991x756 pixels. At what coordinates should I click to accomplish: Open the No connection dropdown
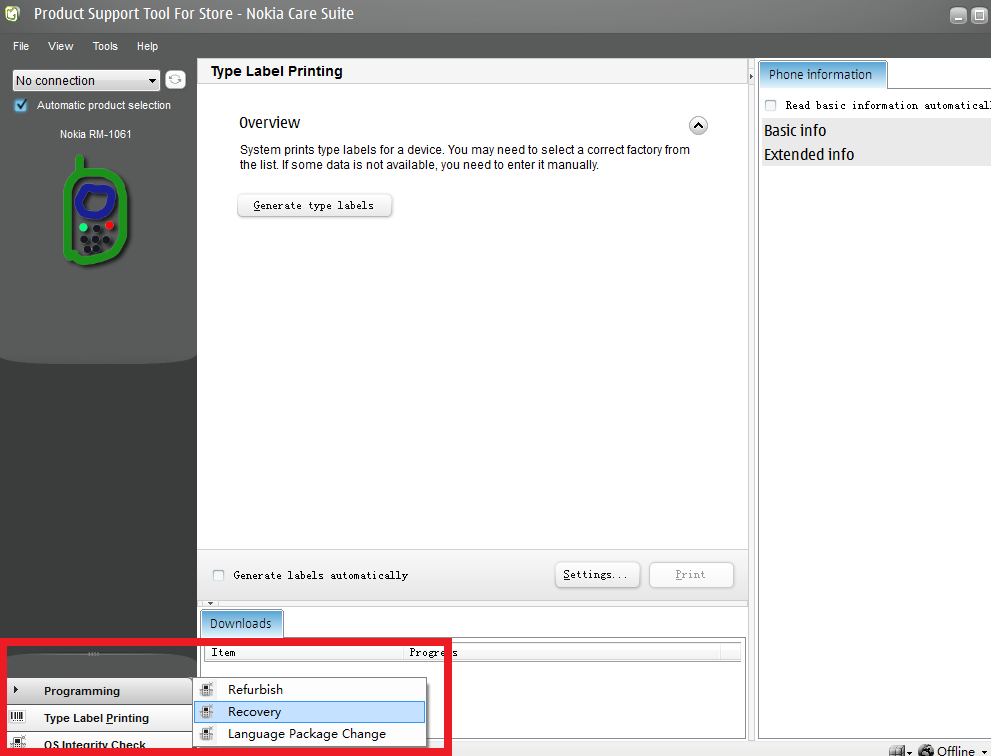tap(86, 80)
